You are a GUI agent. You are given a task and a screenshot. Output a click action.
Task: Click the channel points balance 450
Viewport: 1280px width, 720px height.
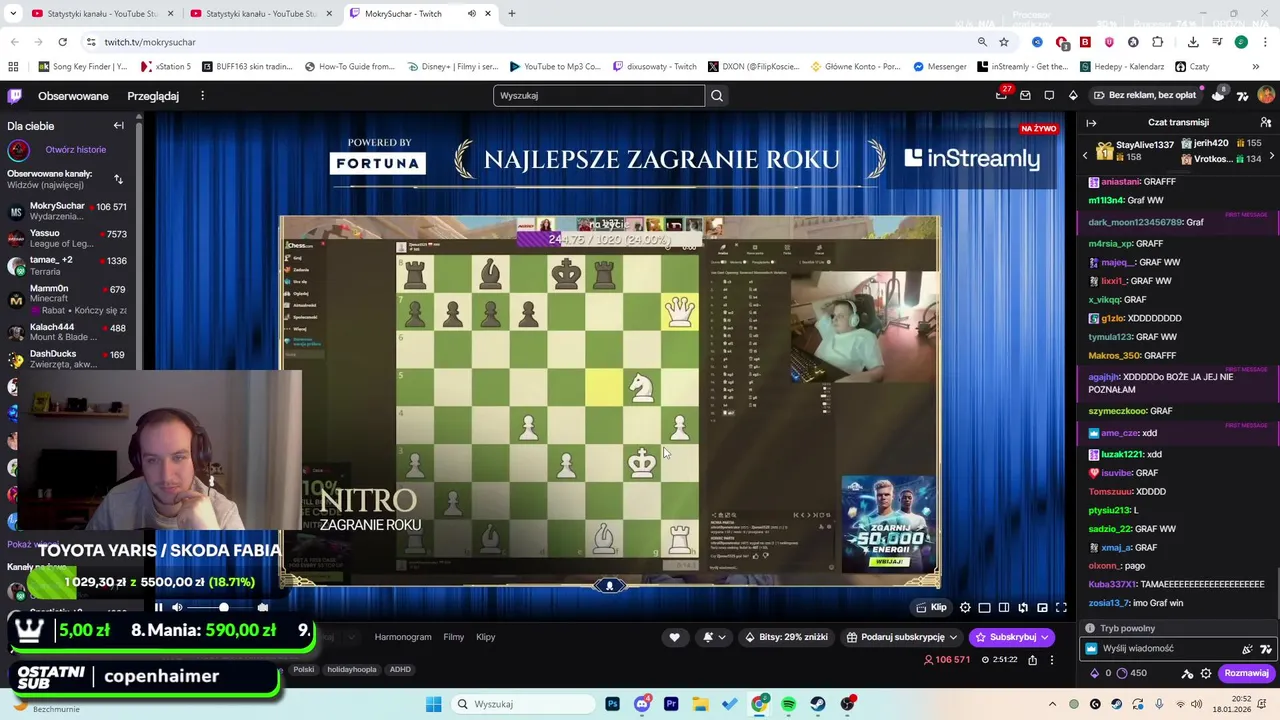click(x=1131, y=673)
